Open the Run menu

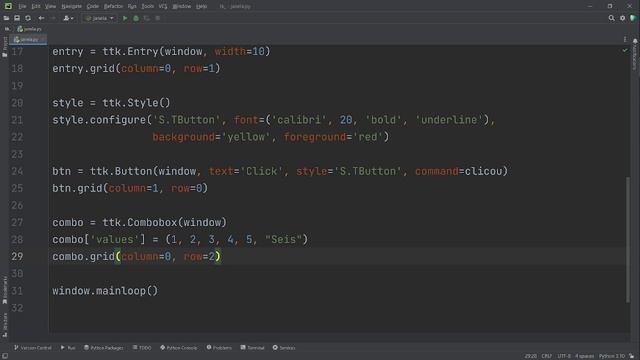[132, 6]
